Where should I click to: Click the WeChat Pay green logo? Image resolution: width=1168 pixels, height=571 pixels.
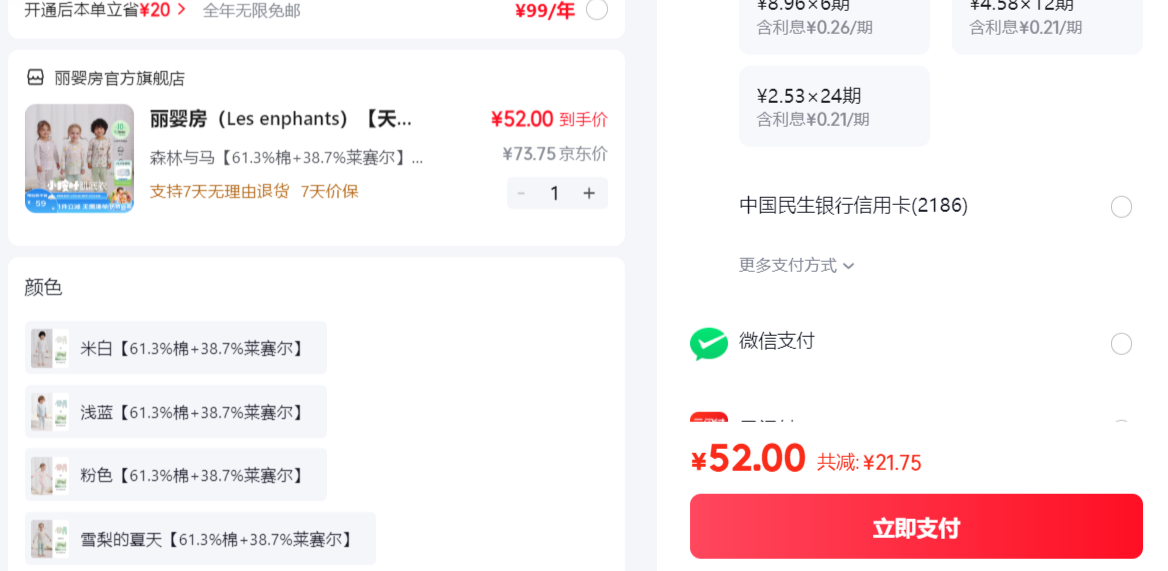(708, 344)
